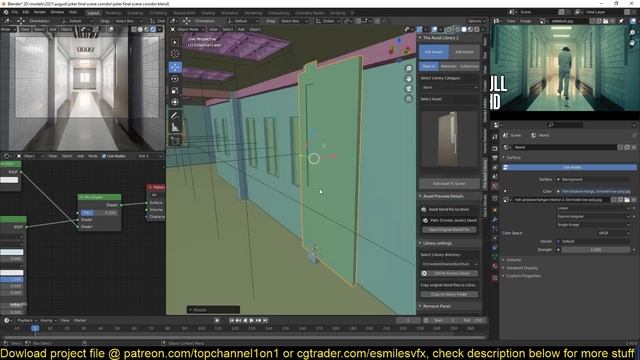Open the Linear interpolation dropdown
This screenshot has width=640, height=360.
tap(593, 208)
